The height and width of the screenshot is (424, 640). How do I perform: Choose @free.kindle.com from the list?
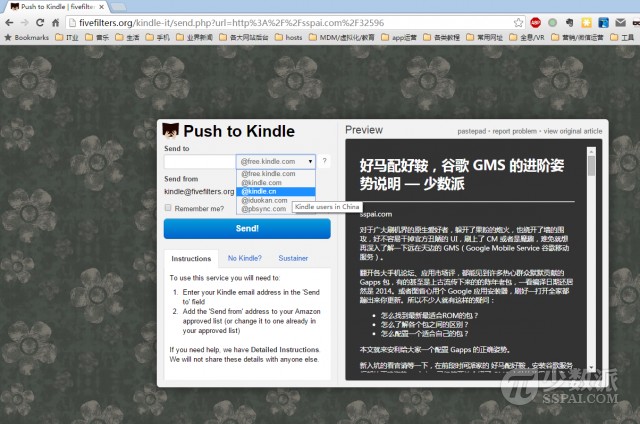point(276,173)
